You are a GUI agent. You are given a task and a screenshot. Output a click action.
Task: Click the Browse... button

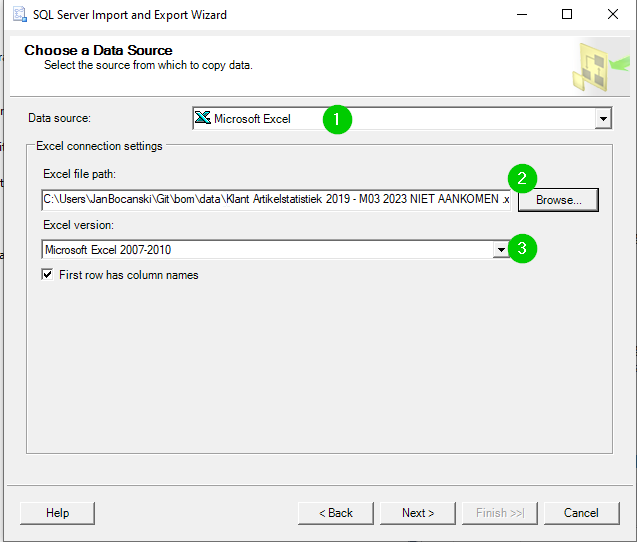[x=558, y=200]
